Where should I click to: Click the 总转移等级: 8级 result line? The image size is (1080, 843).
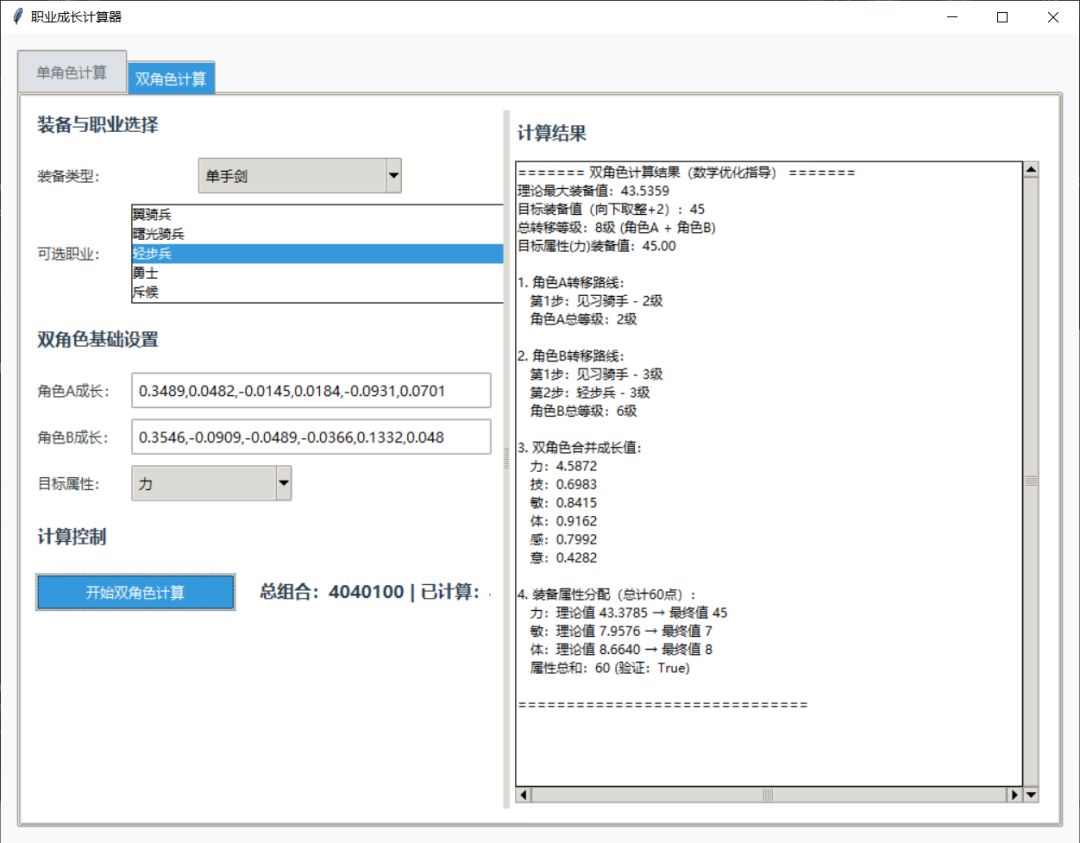click(x=616, y=227)
